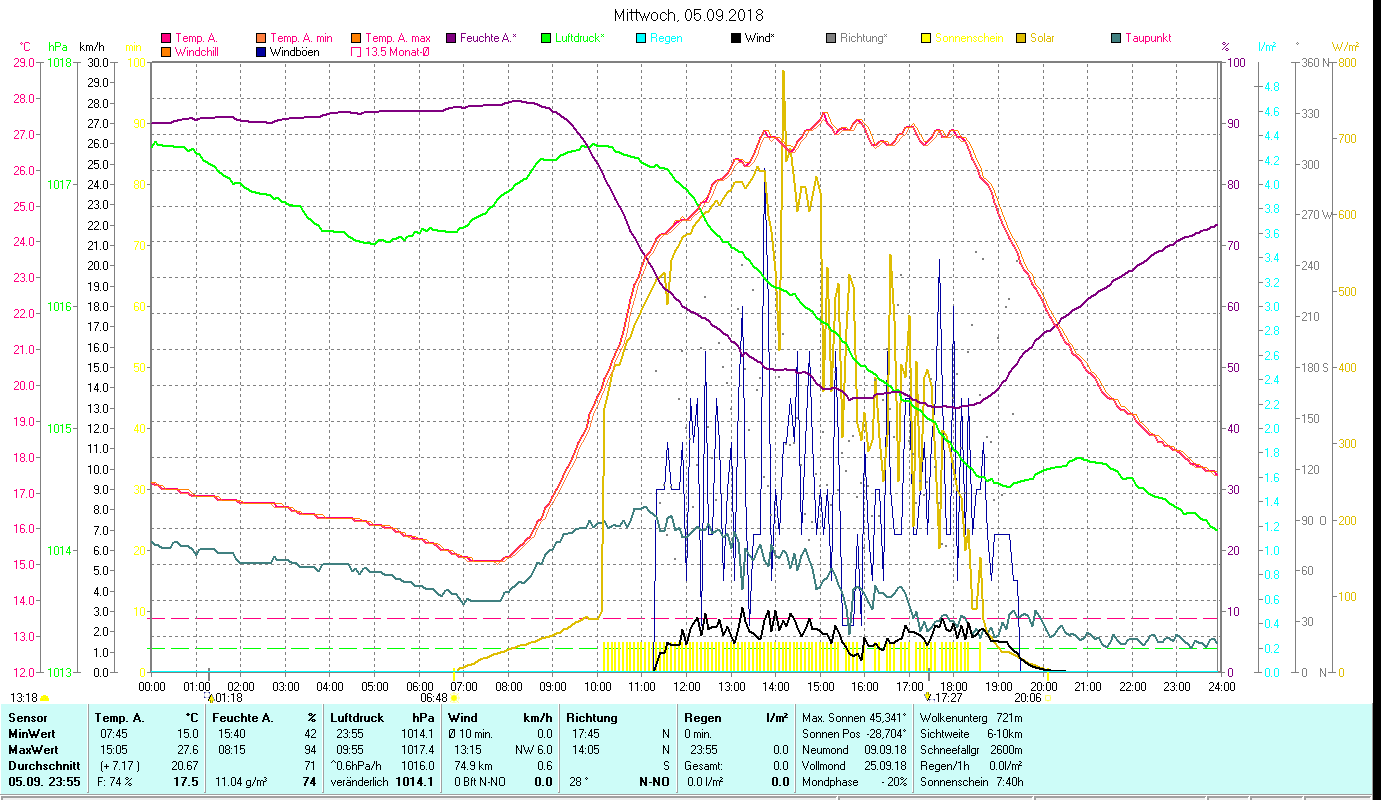Screen dimensions: 1381x800
Task: Click the Sichtweite 6-10km entry
Action: [971, 734]
